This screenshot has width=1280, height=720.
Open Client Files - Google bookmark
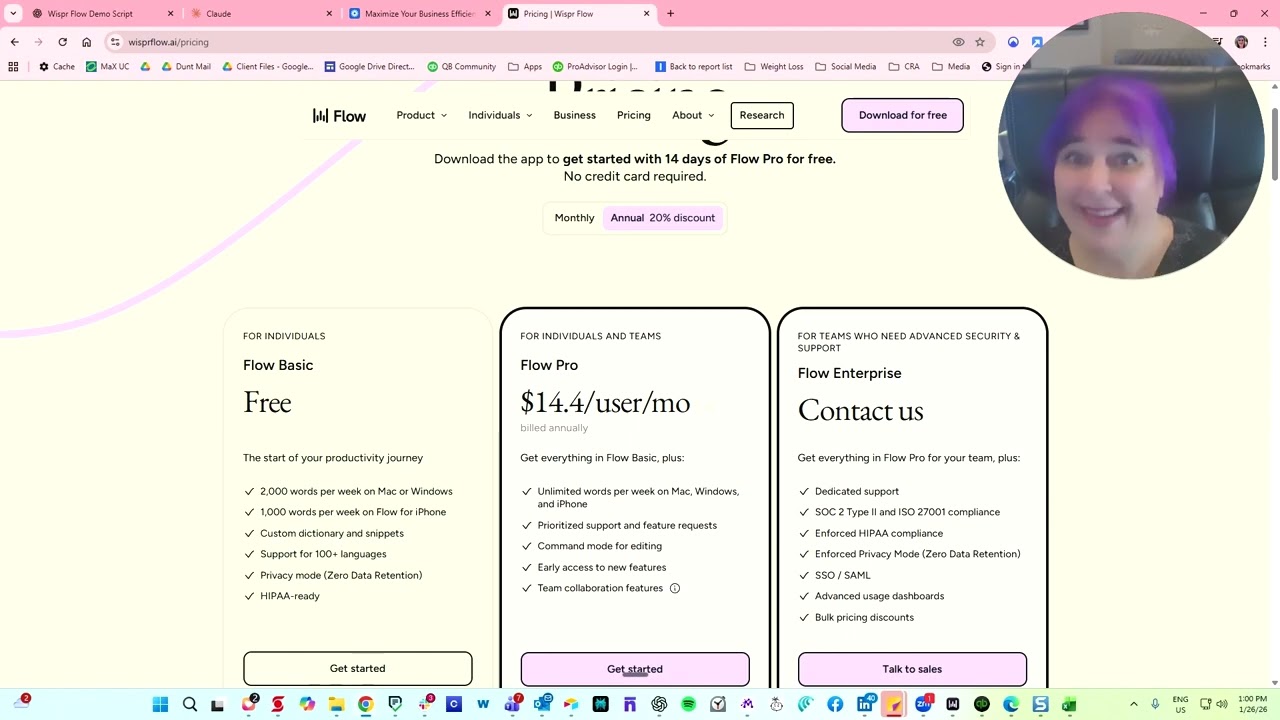267,67
